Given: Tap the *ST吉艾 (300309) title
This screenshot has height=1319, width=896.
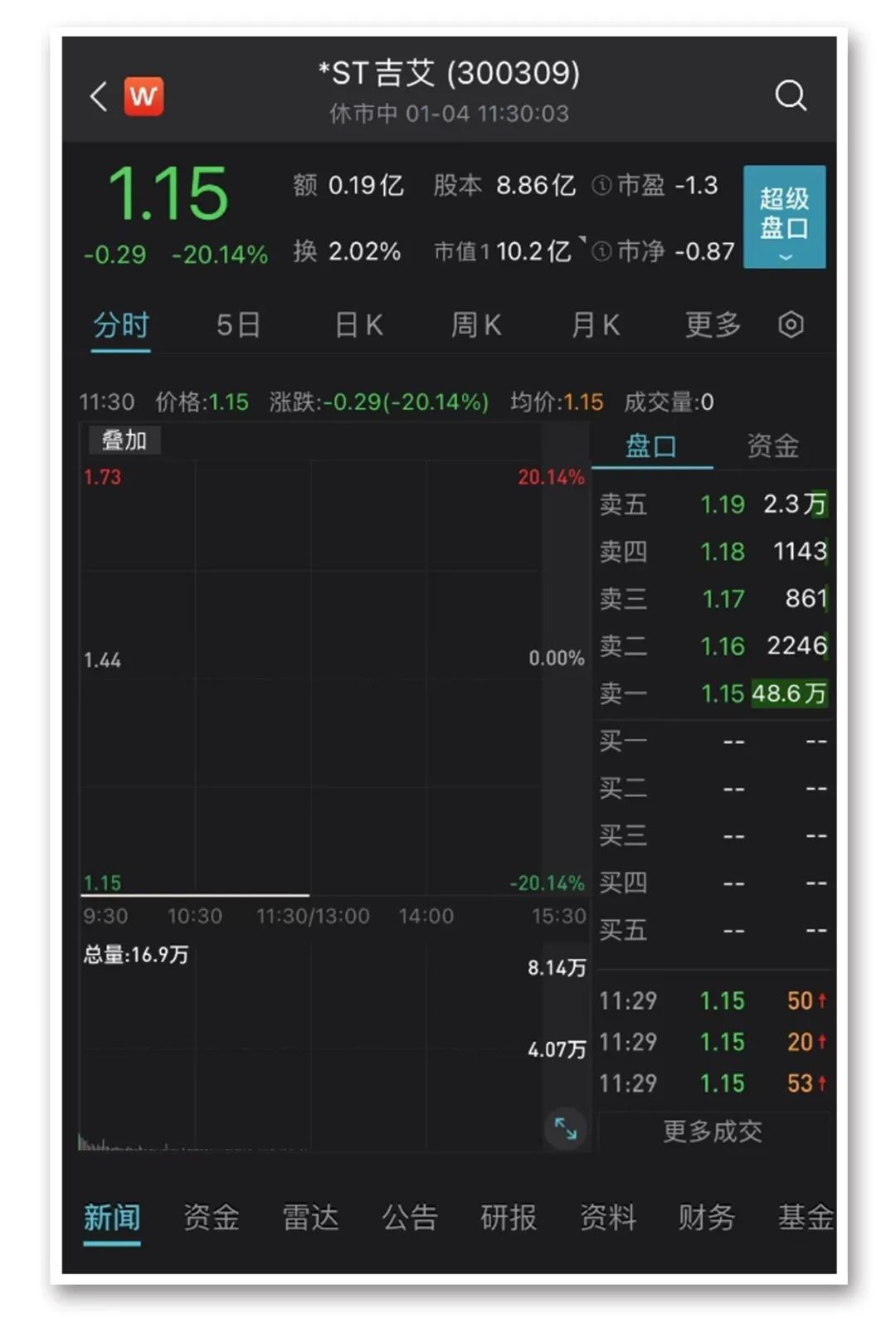Looking at the screenshot, I should click(449, 73).
